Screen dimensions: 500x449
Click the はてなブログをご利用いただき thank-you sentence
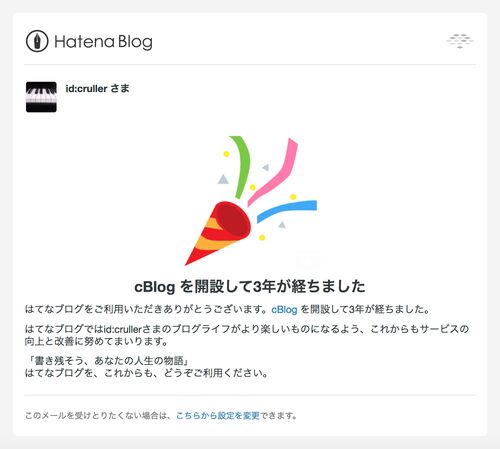[146, 309]
